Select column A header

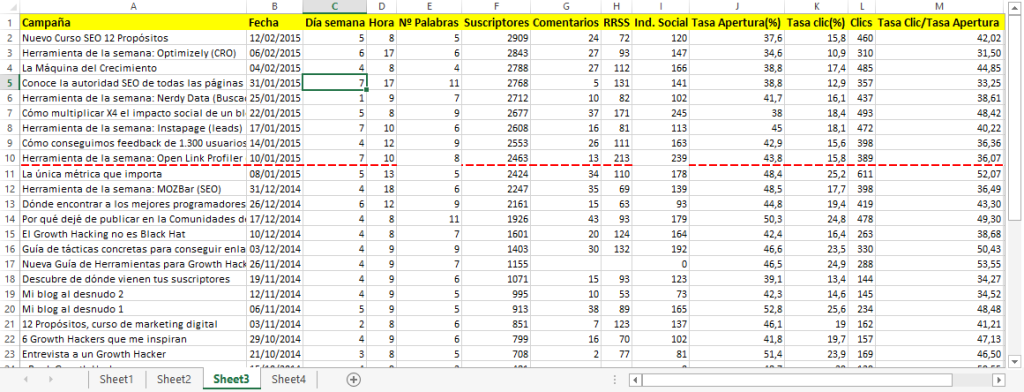tap(133, 7)
